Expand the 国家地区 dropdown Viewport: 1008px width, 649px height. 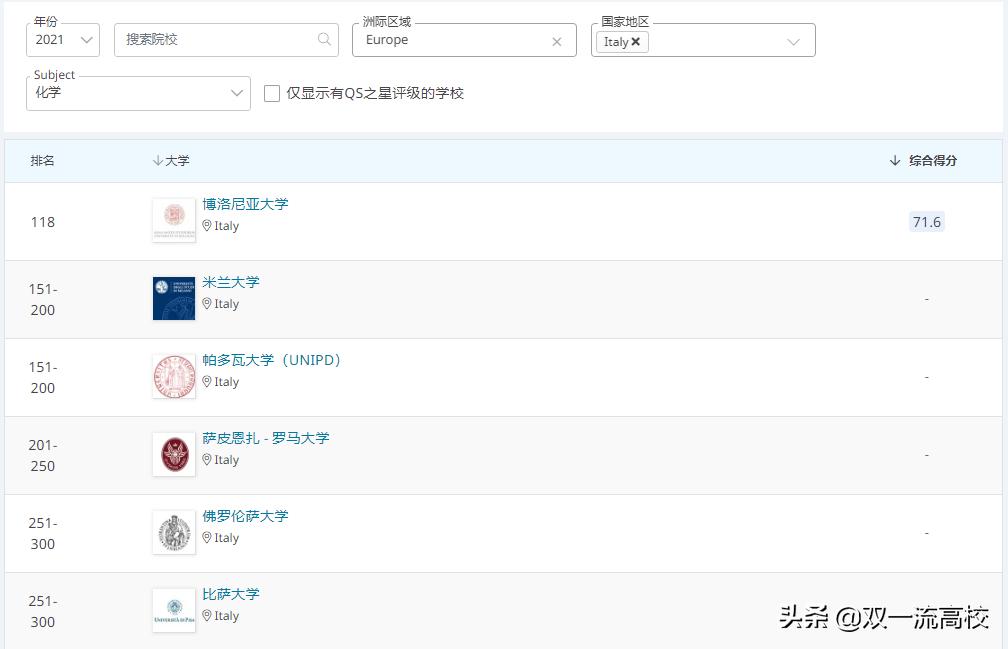pos(794,41)
